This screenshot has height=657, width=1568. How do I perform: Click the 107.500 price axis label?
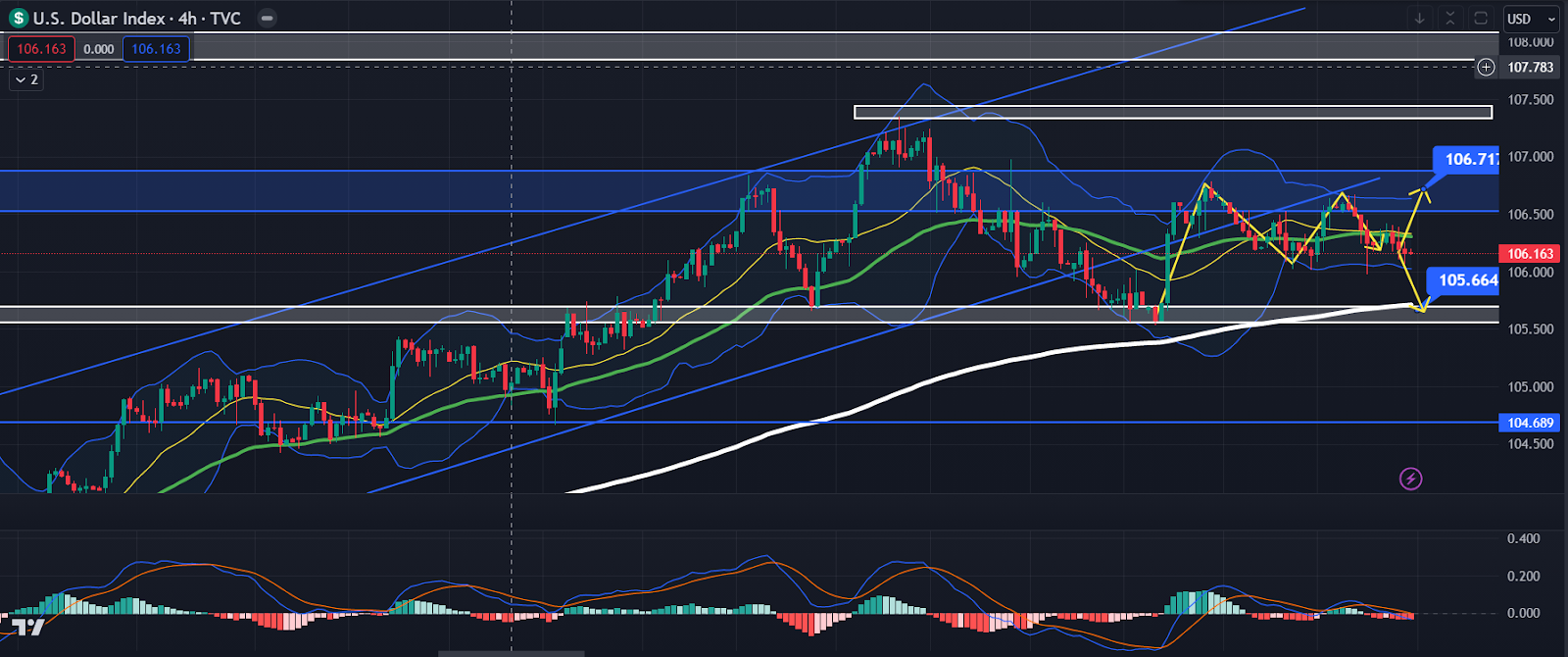[x=1530, y=100]
